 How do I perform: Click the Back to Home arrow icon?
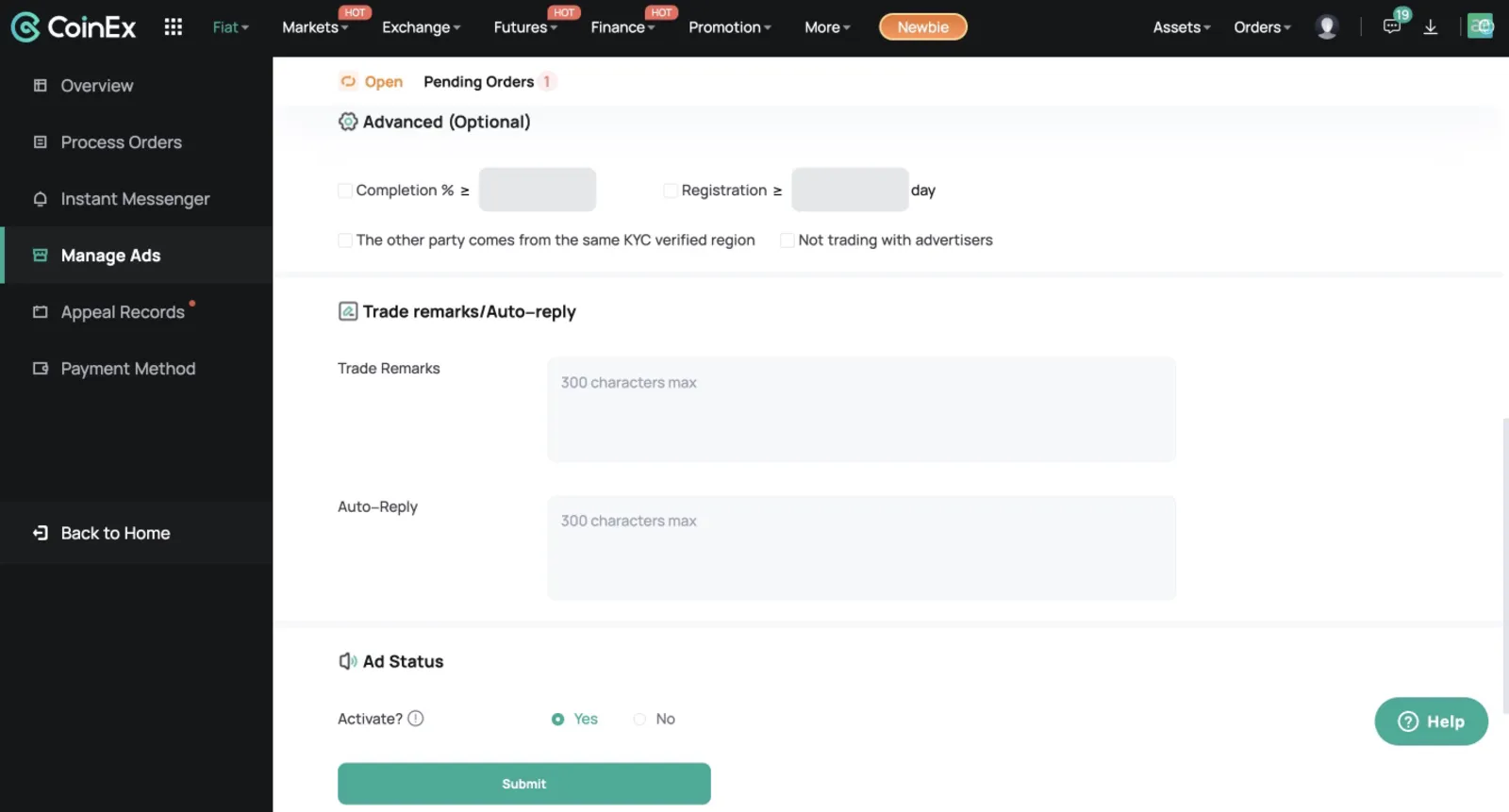(40, 533)
